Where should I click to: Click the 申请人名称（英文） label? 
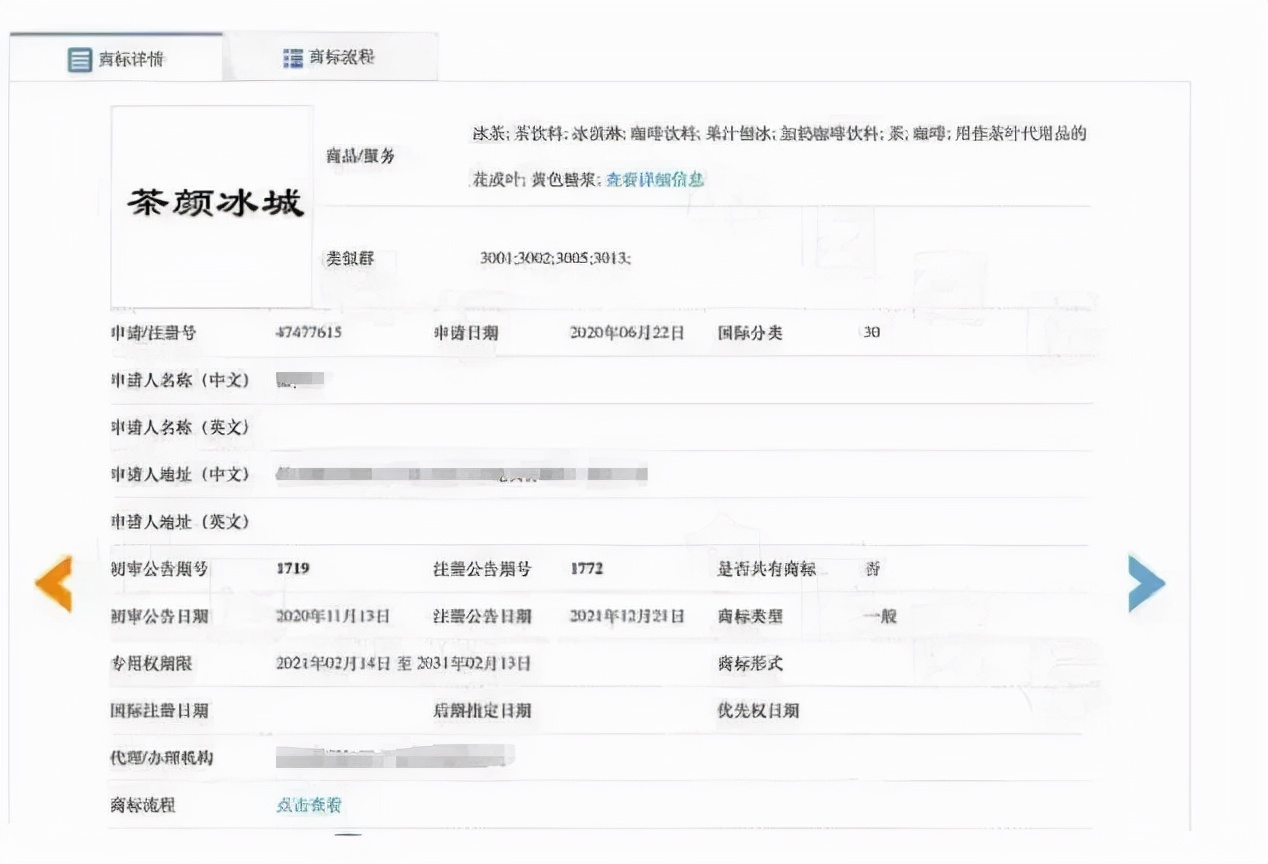tap(180, 427)
